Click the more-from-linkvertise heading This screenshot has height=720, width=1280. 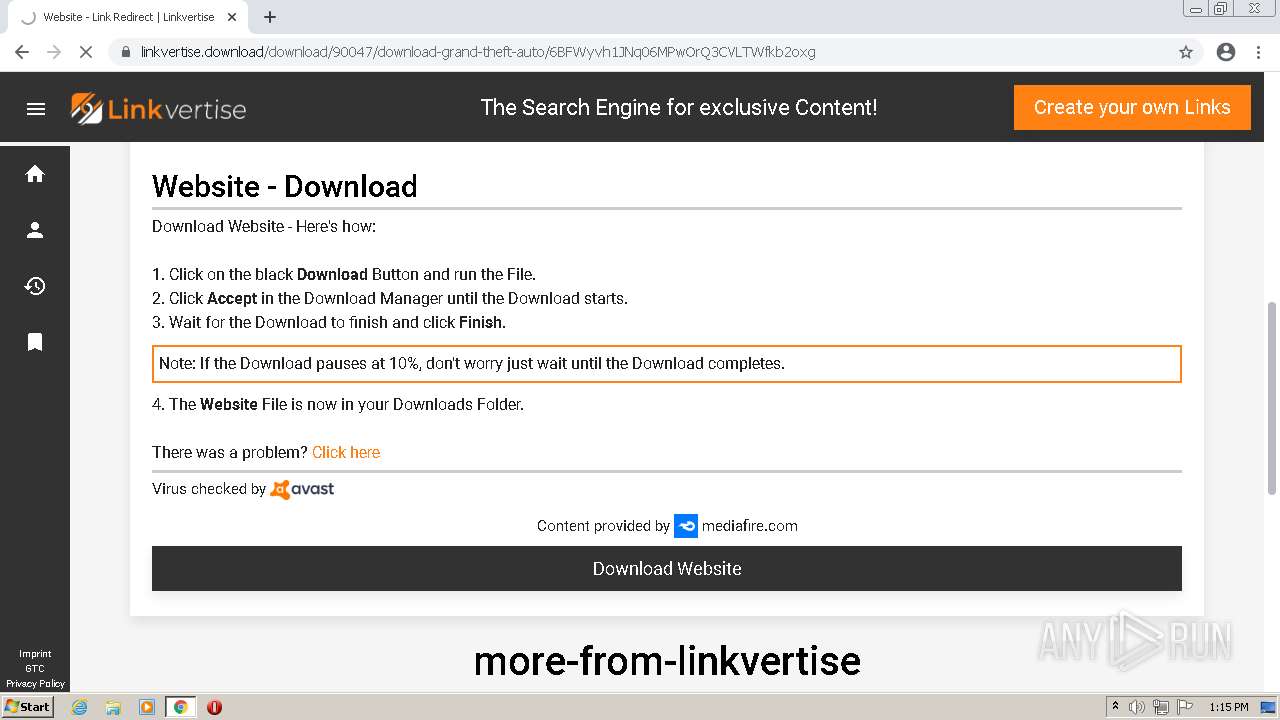(x=667, y=660)
